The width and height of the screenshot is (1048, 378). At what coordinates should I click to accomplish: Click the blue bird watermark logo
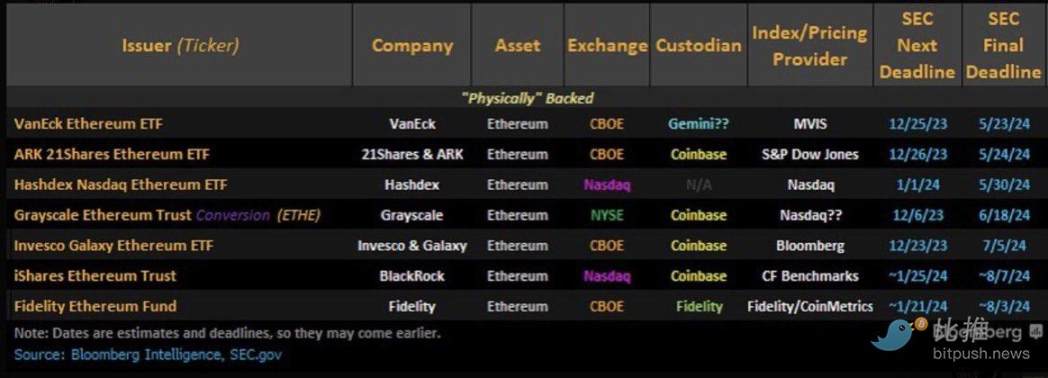pos(899,334)
